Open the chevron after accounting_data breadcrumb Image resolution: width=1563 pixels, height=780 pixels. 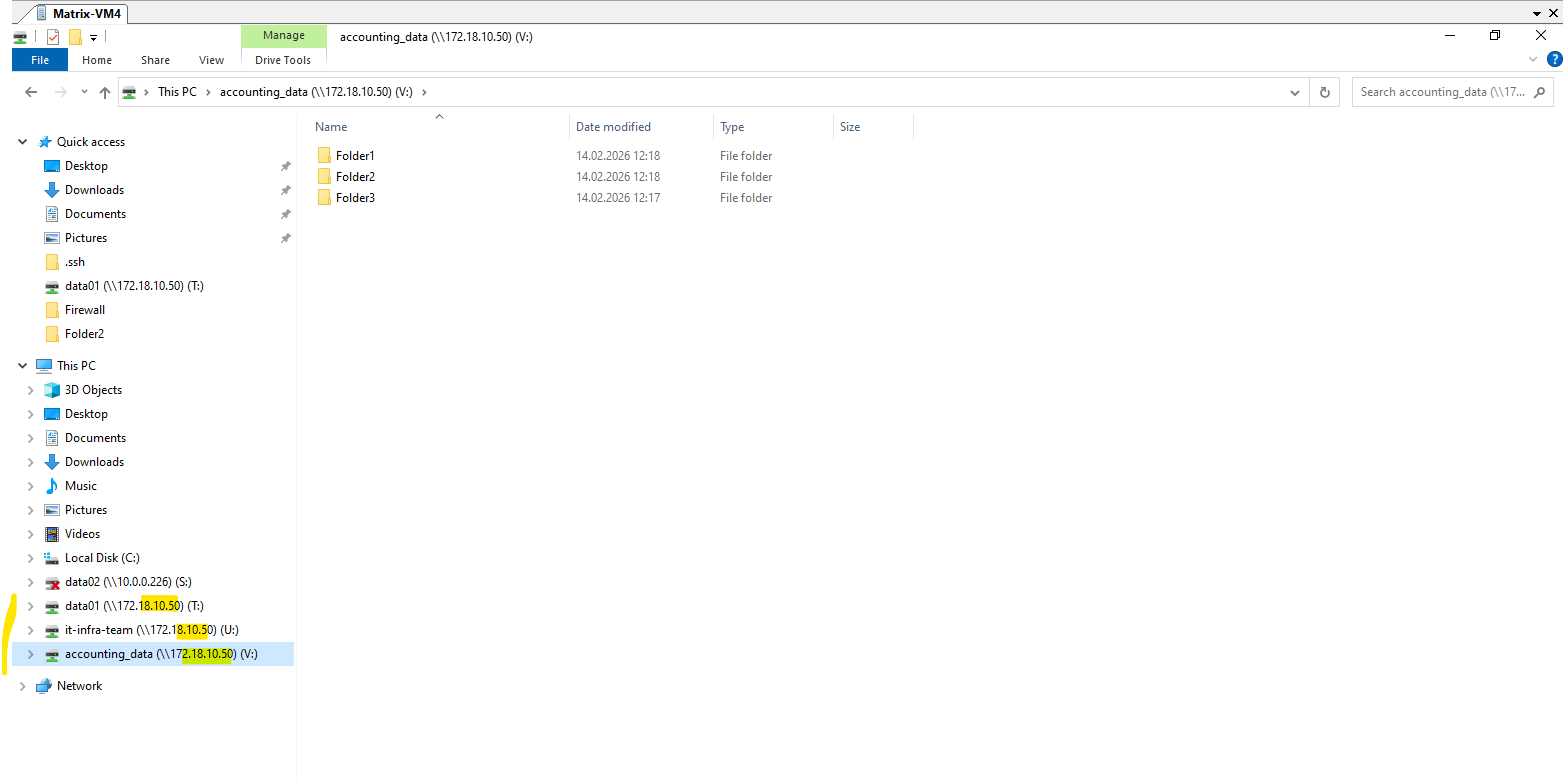[x=424, y=92]
